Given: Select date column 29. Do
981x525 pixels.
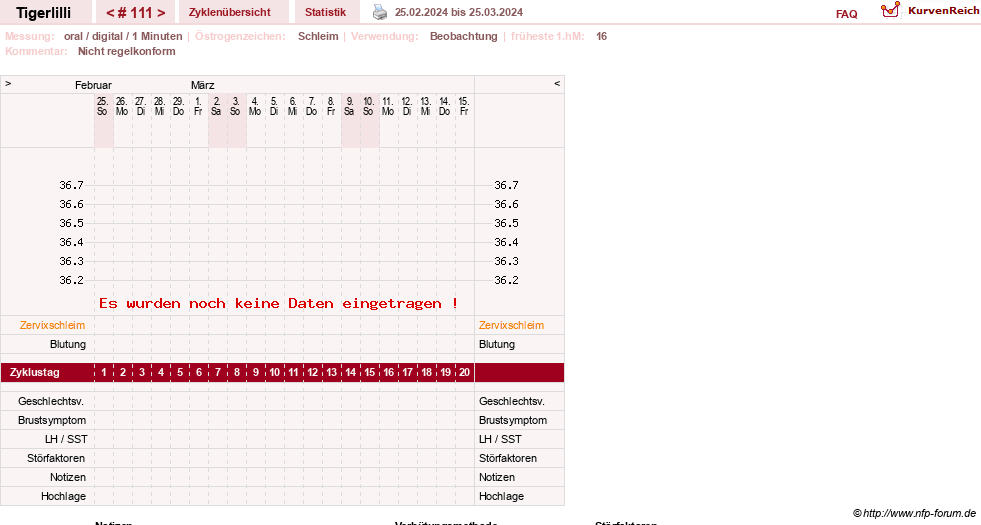Looking at the screenshot, I should coord(179,106).
